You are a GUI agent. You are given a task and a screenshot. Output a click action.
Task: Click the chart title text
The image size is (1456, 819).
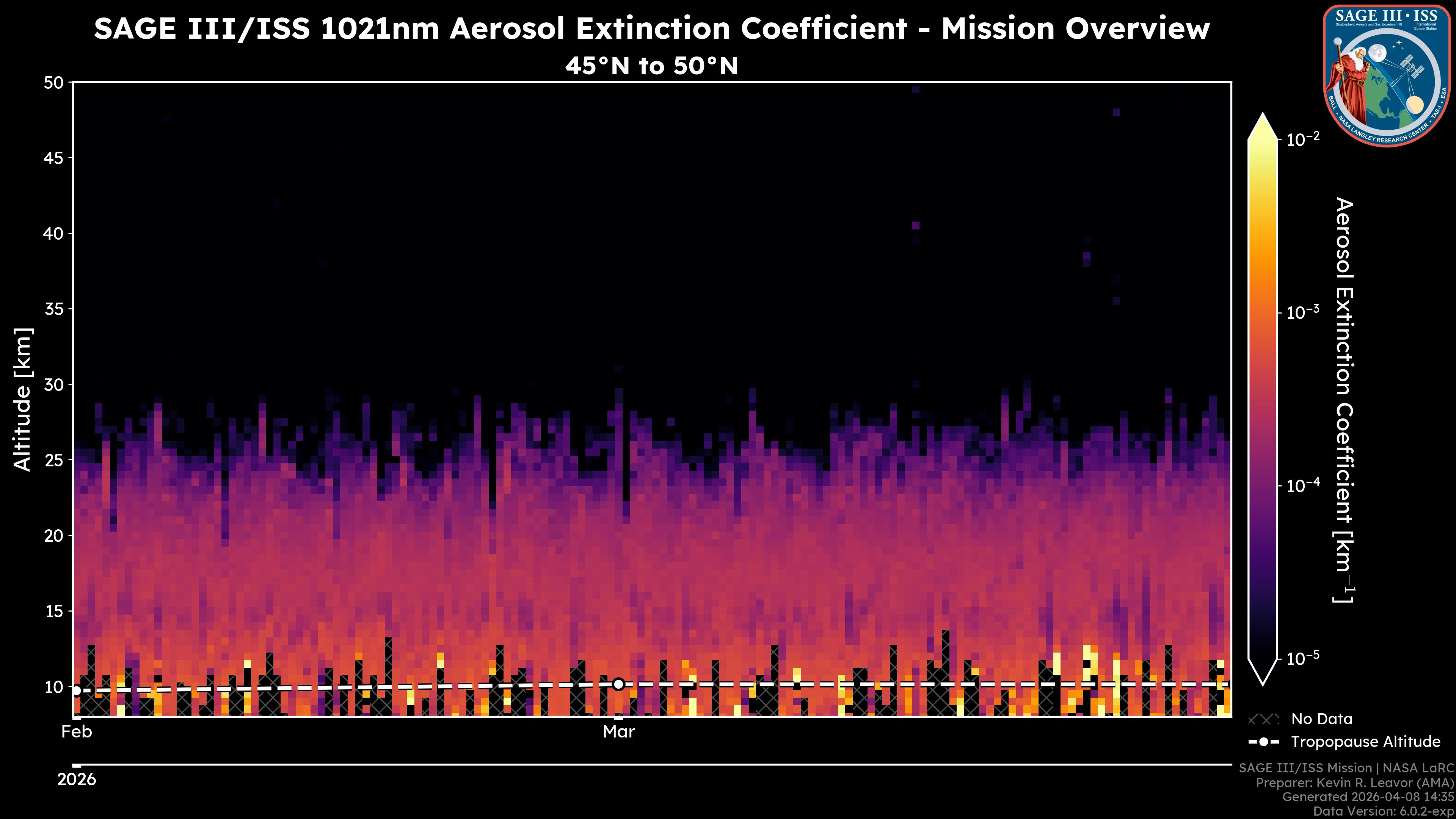pyautogui.click(x=651, y=28)
